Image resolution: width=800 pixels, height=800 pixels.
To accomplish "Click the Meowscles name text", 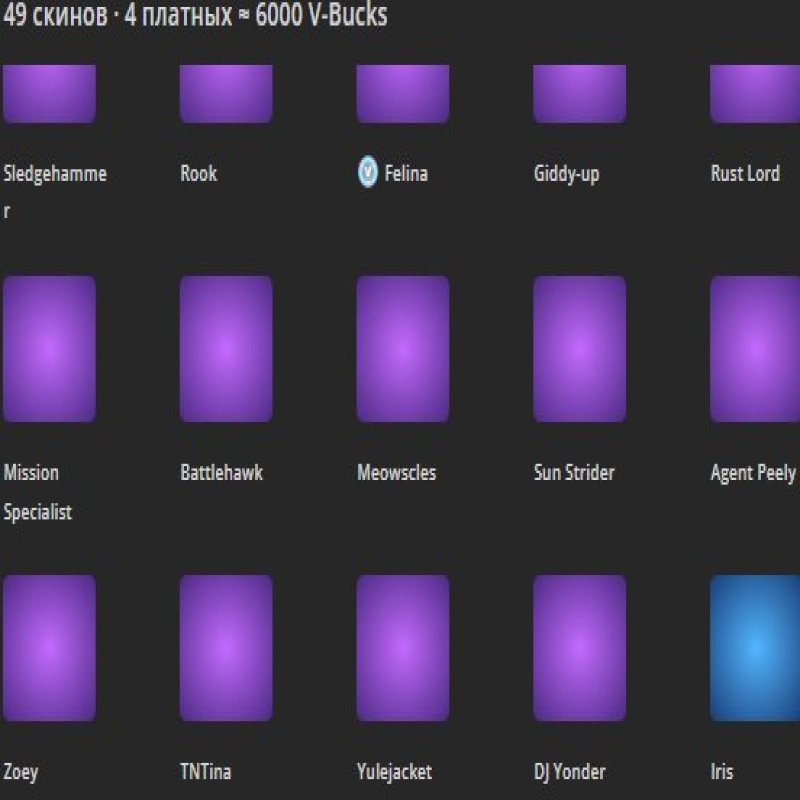I will (396, 473).
